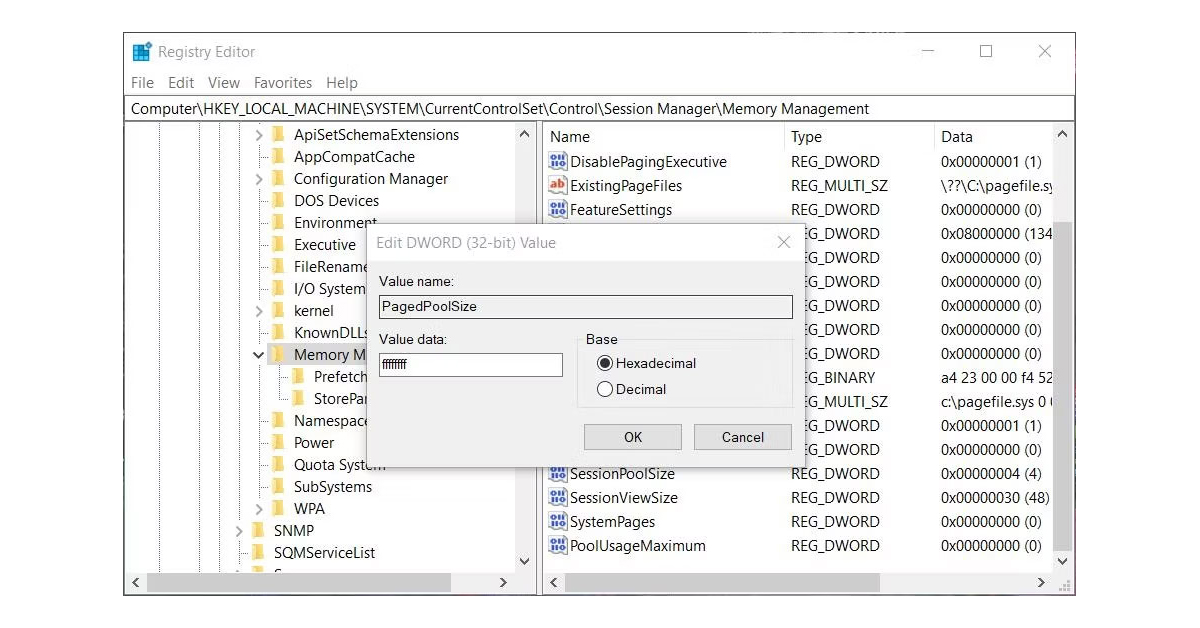Click the DisablePagingExecutive REG_DWORD icon
Screen dimensions: 1200x628
pyautogui.click(x=559, y=161)
